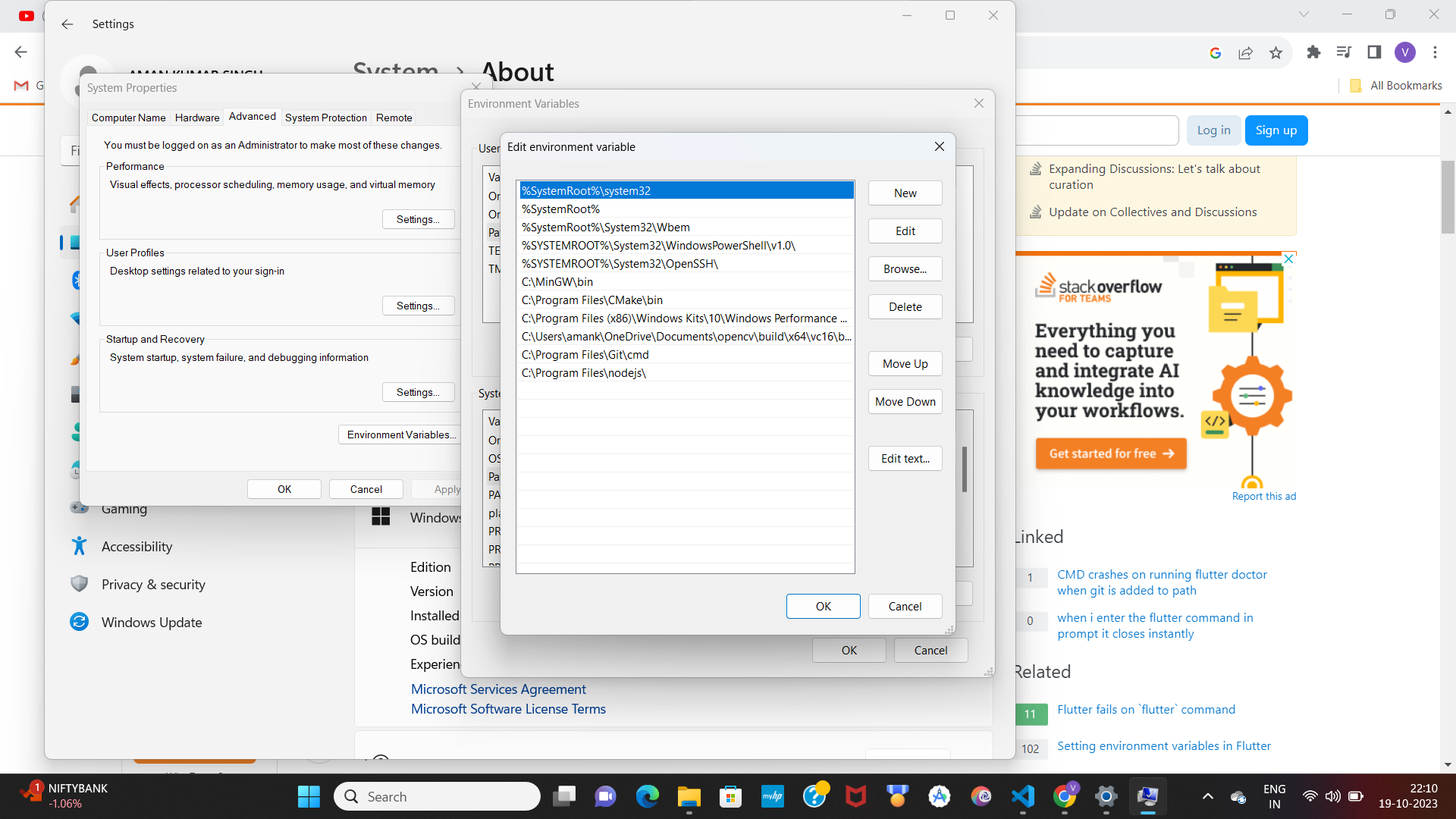Click the New button in the Edit environment variable dialog
Image resolution: width=1456 pixels, height=819 pixels.
[905, 193]
